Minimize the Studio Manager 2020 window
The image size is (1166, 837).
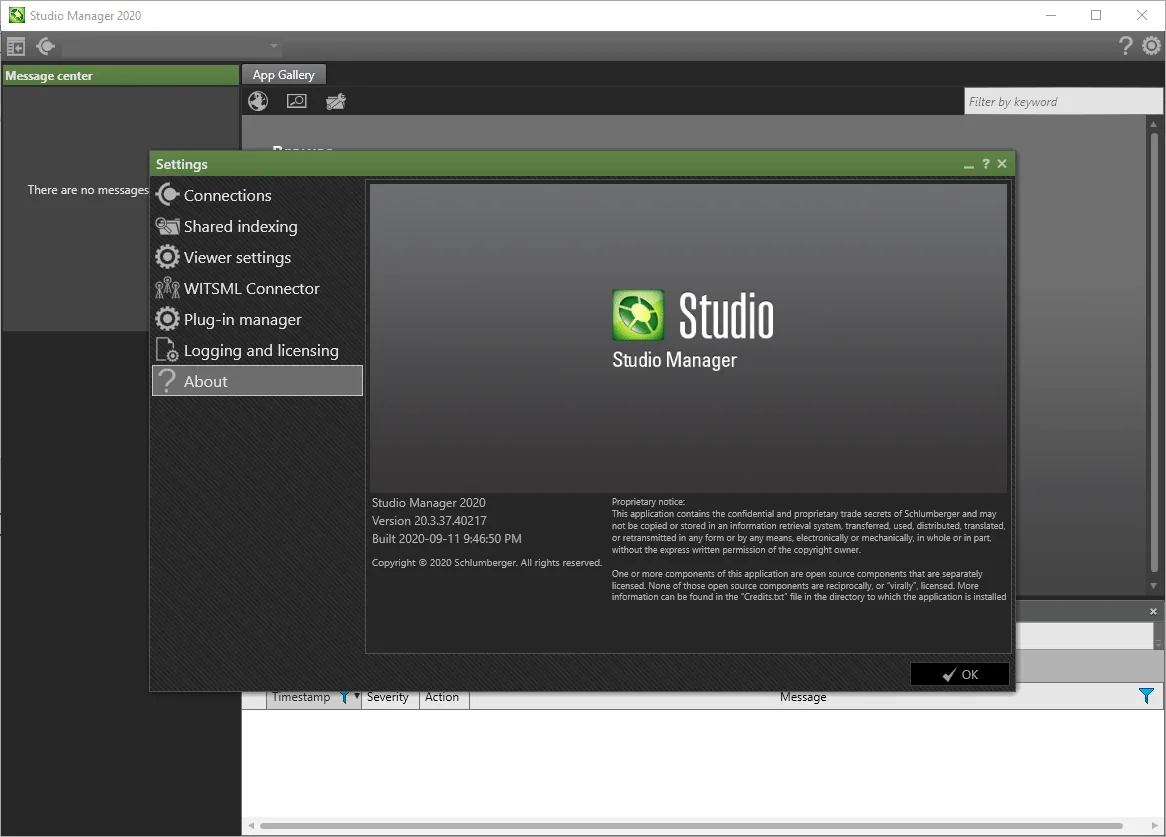(x=1051, y=16)
